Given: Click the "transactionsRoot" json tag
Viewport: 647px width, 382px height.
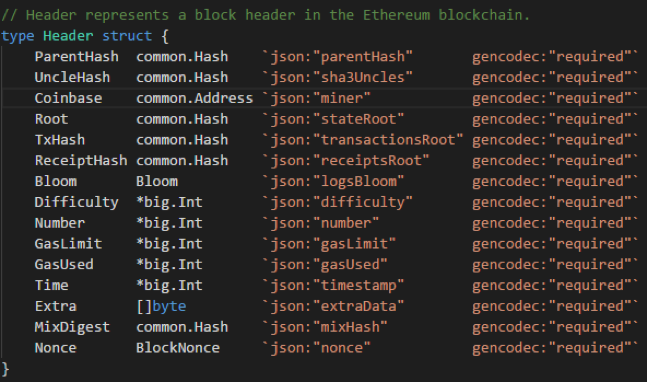Looking at the screenshot, I should coord(388,140).
